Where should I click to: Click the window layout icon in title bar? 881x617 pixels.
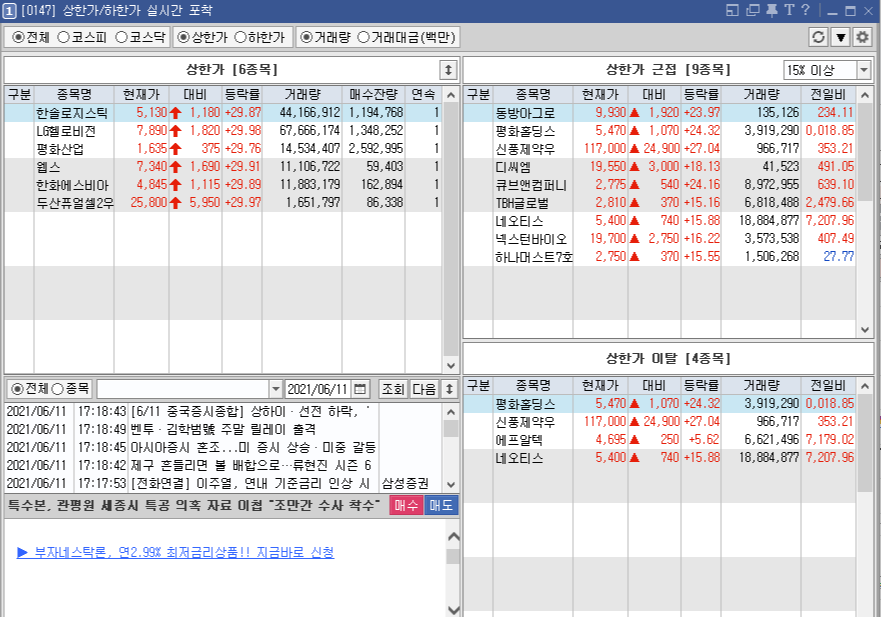point(732,10)
